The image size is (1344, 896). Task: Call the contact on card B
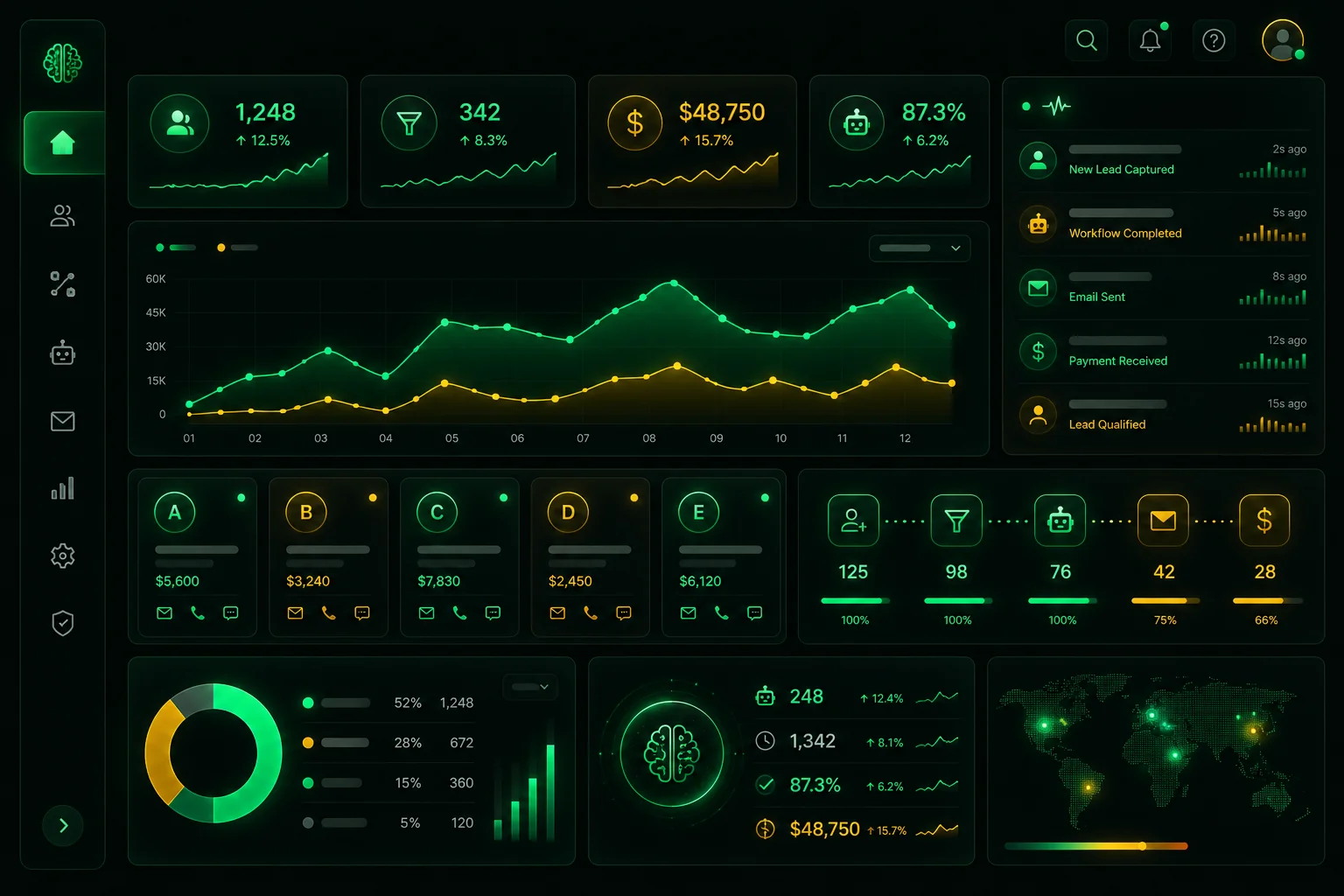point(329,613)
